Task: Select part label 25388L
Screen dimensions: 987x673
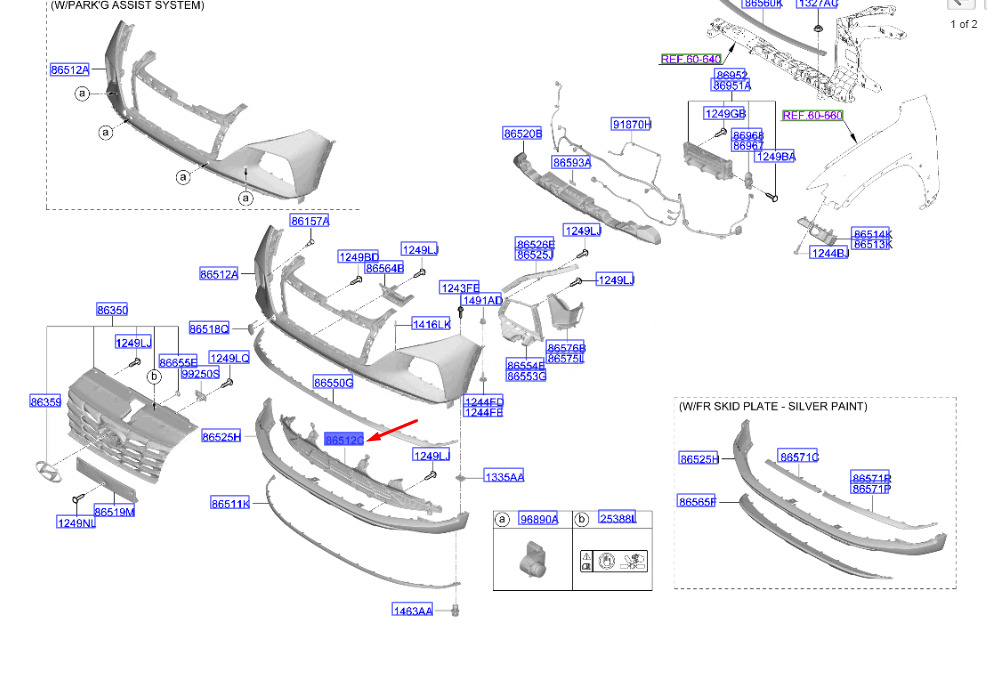Action: coord(618,518)
